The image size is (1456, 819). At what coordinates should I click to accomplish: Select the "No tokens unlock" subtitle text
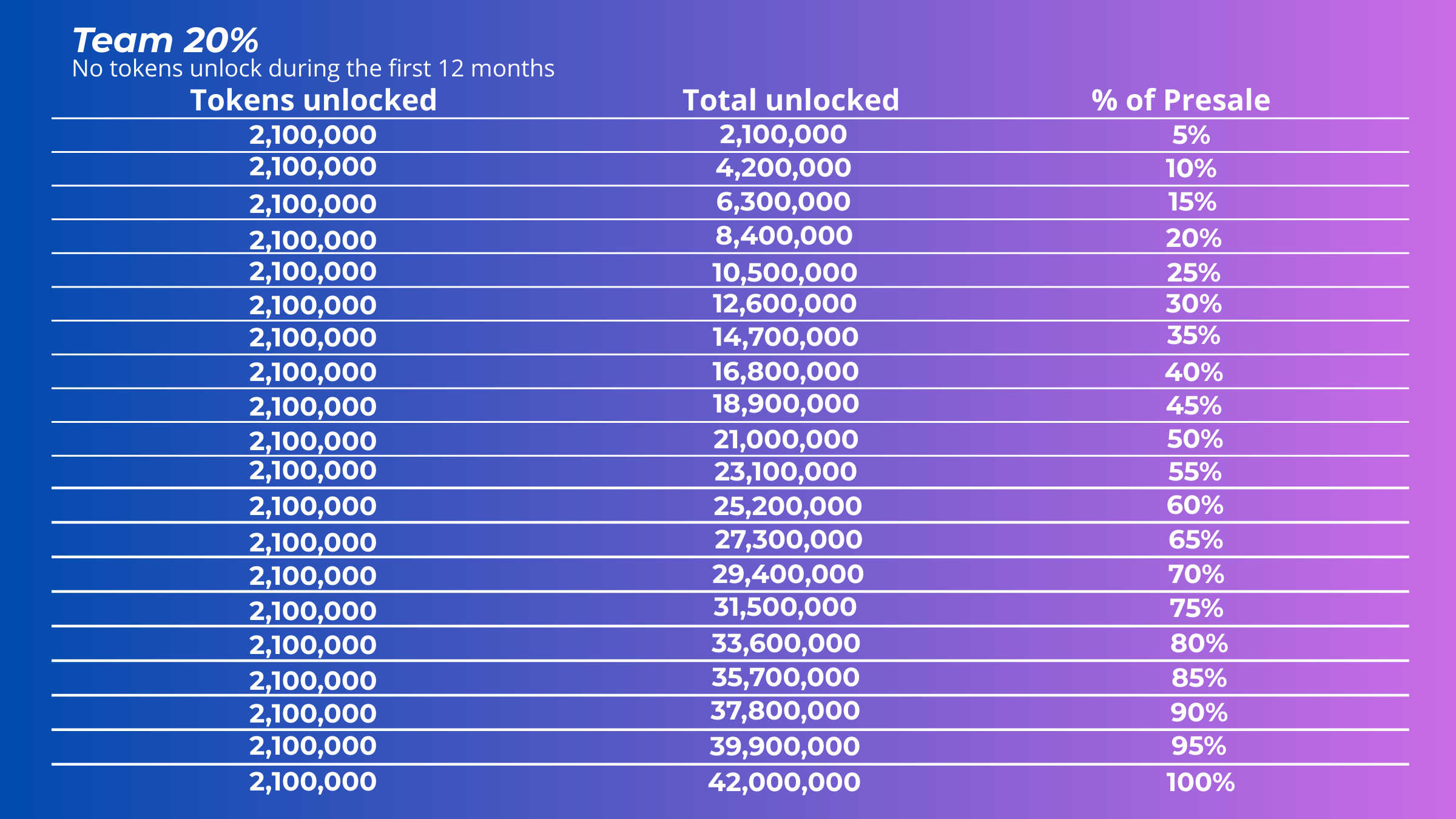click(313, 69)
